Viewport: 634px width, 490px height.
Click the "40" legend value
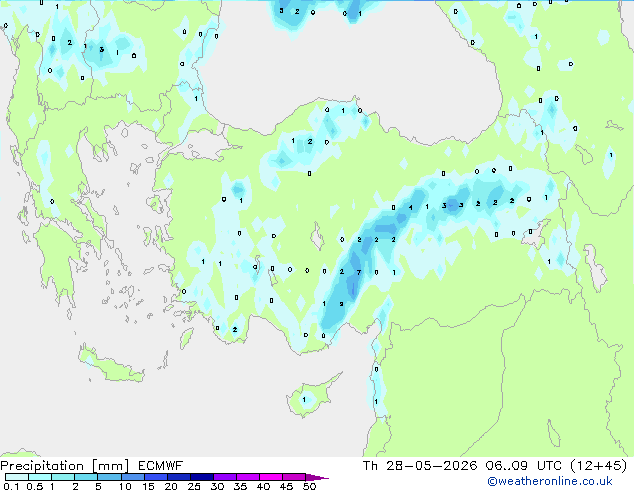263,486
